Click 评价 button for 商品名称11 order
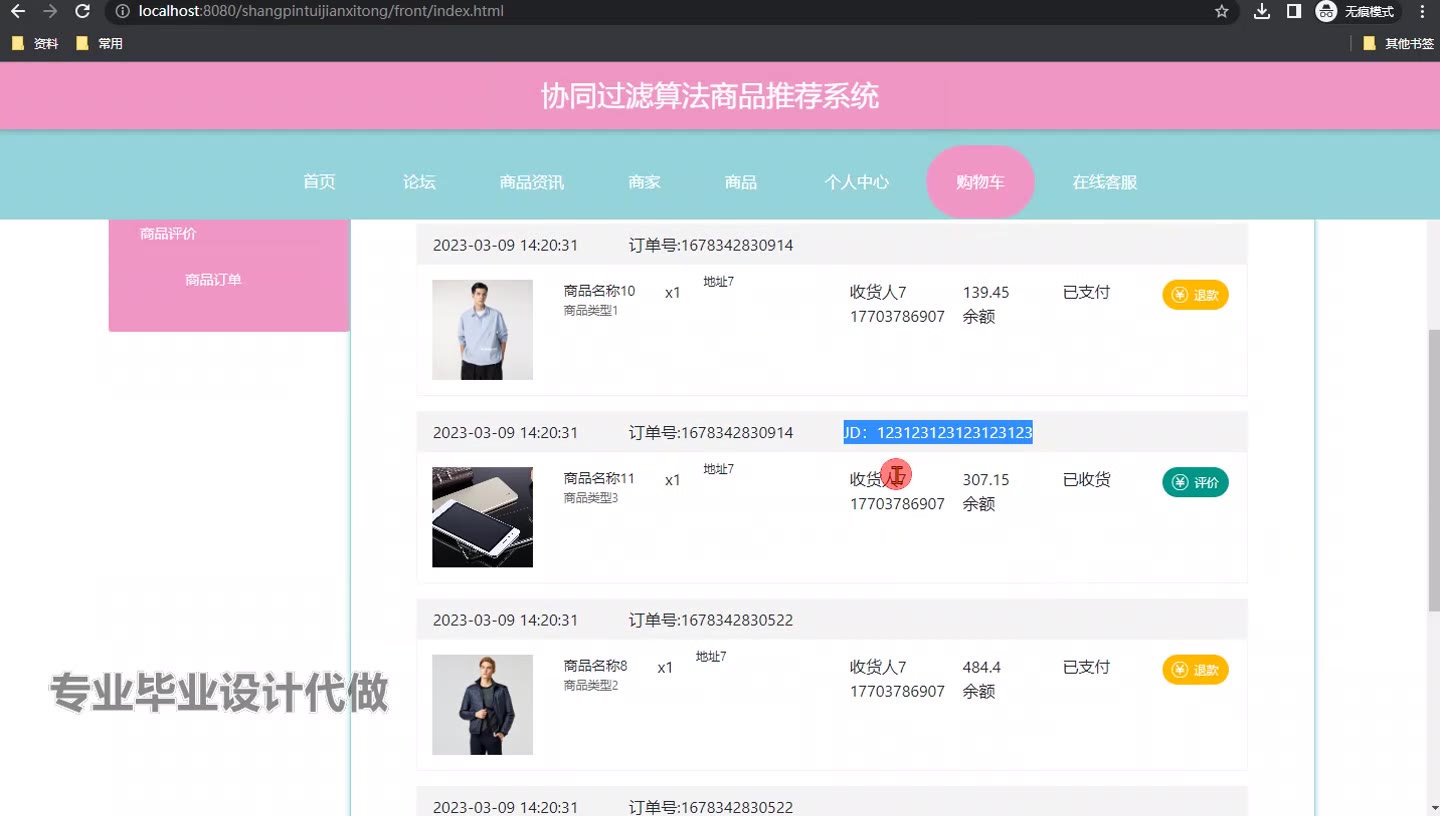This screenshot has width=1440, height=816. 1195,483
